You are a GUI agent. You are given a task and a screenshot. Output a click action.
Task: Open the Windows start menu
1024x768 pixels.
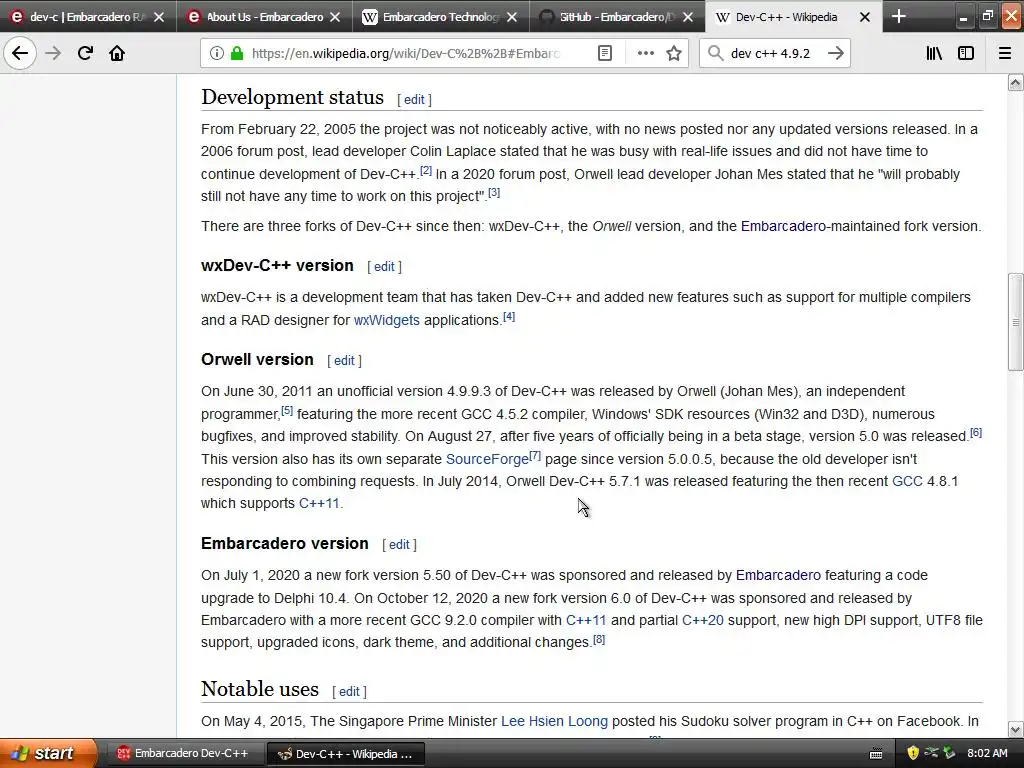click(49, 753)
